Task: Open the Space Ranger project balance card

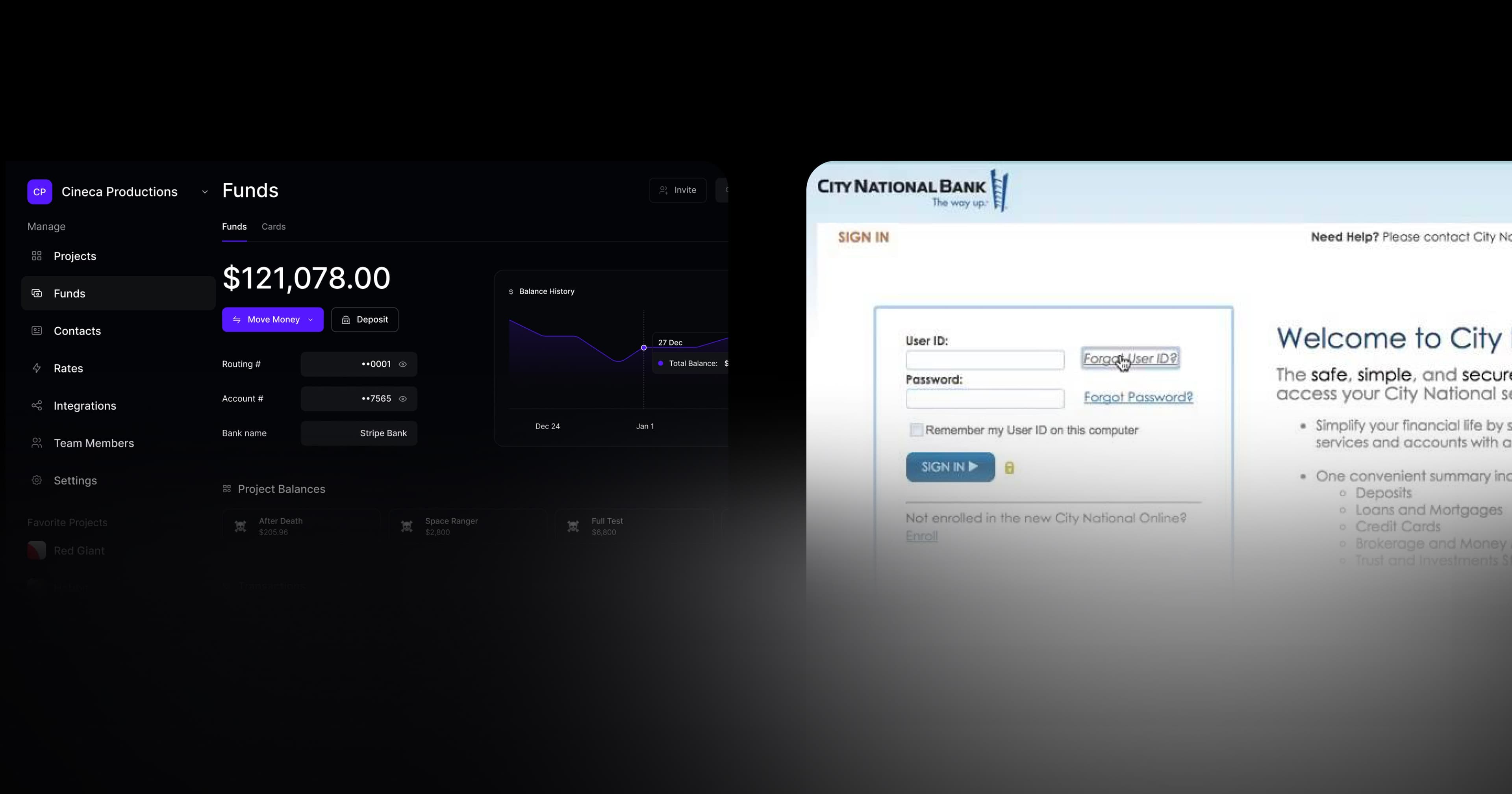Action: point(468,526)
